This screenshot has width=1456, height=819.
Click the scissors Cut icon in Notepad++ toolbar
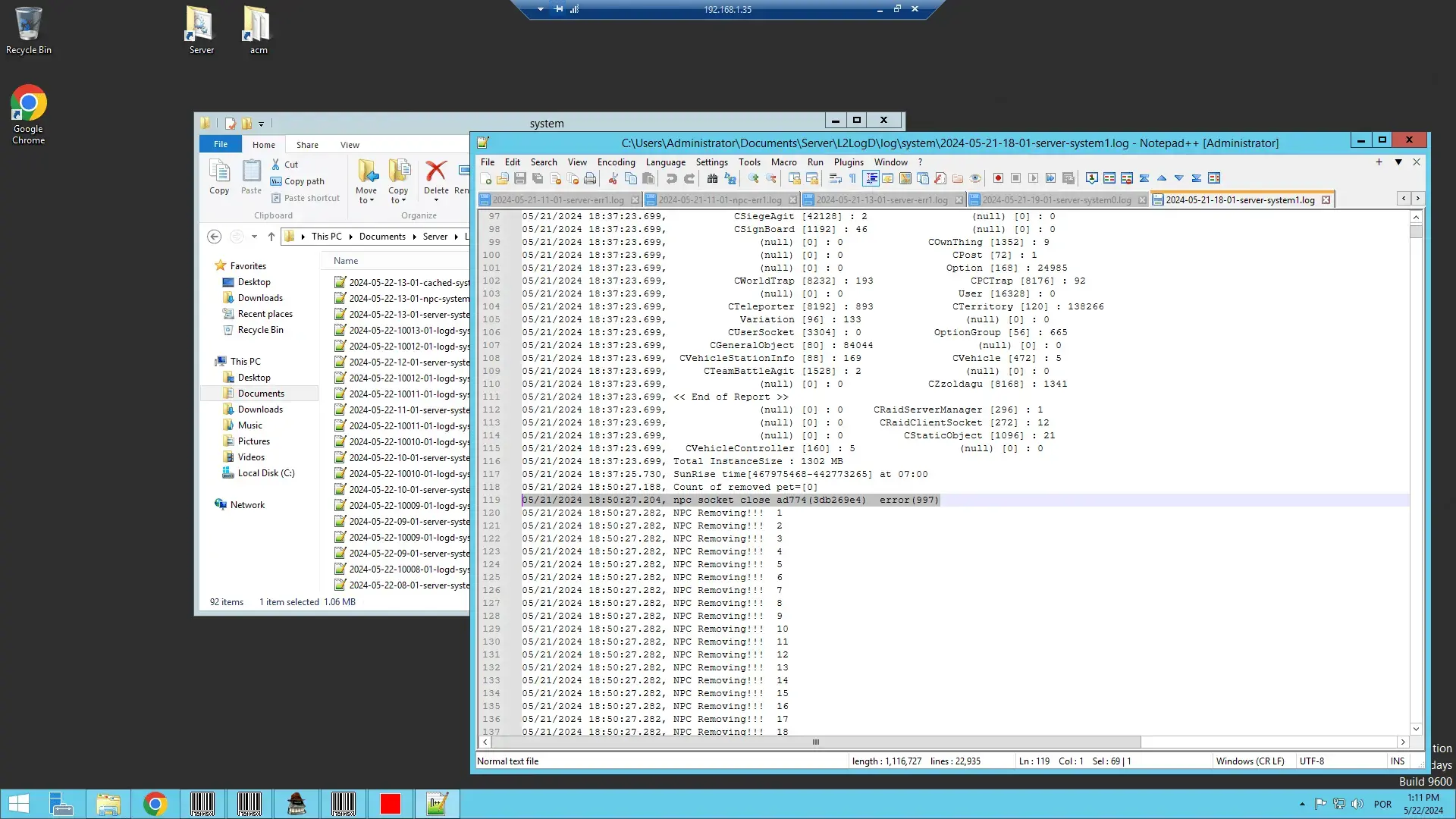click(613, 178)
